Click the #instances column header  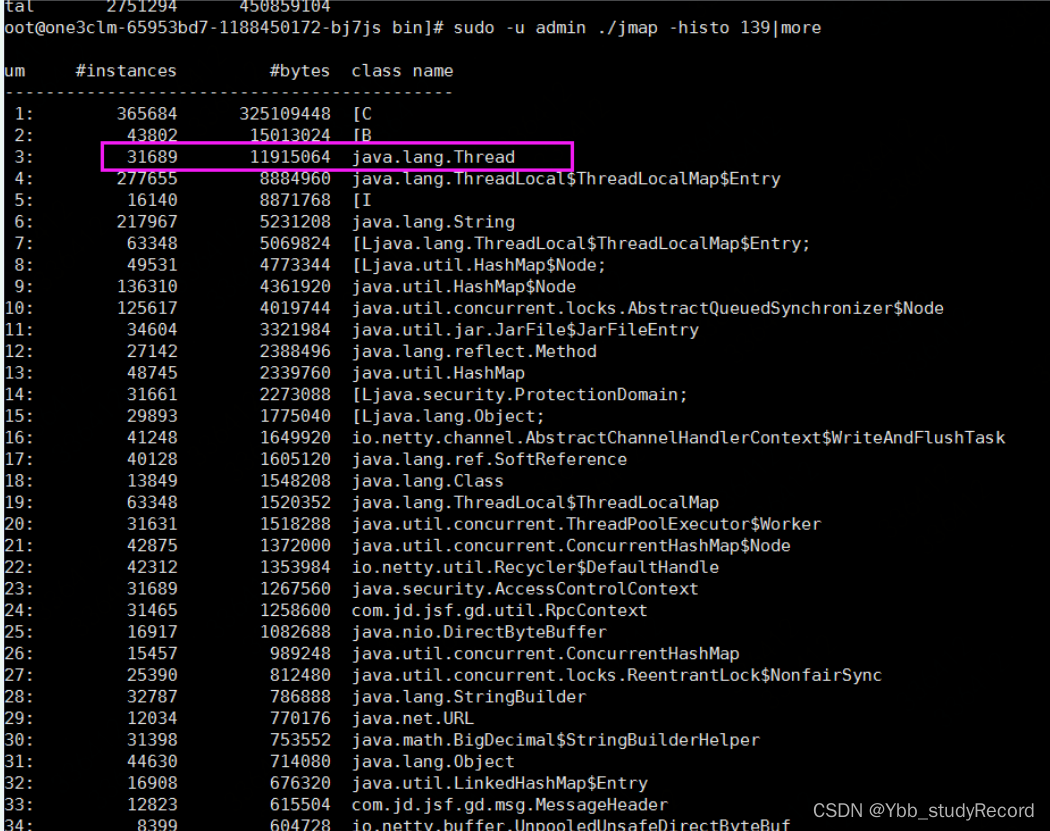(x=126, y=71)
